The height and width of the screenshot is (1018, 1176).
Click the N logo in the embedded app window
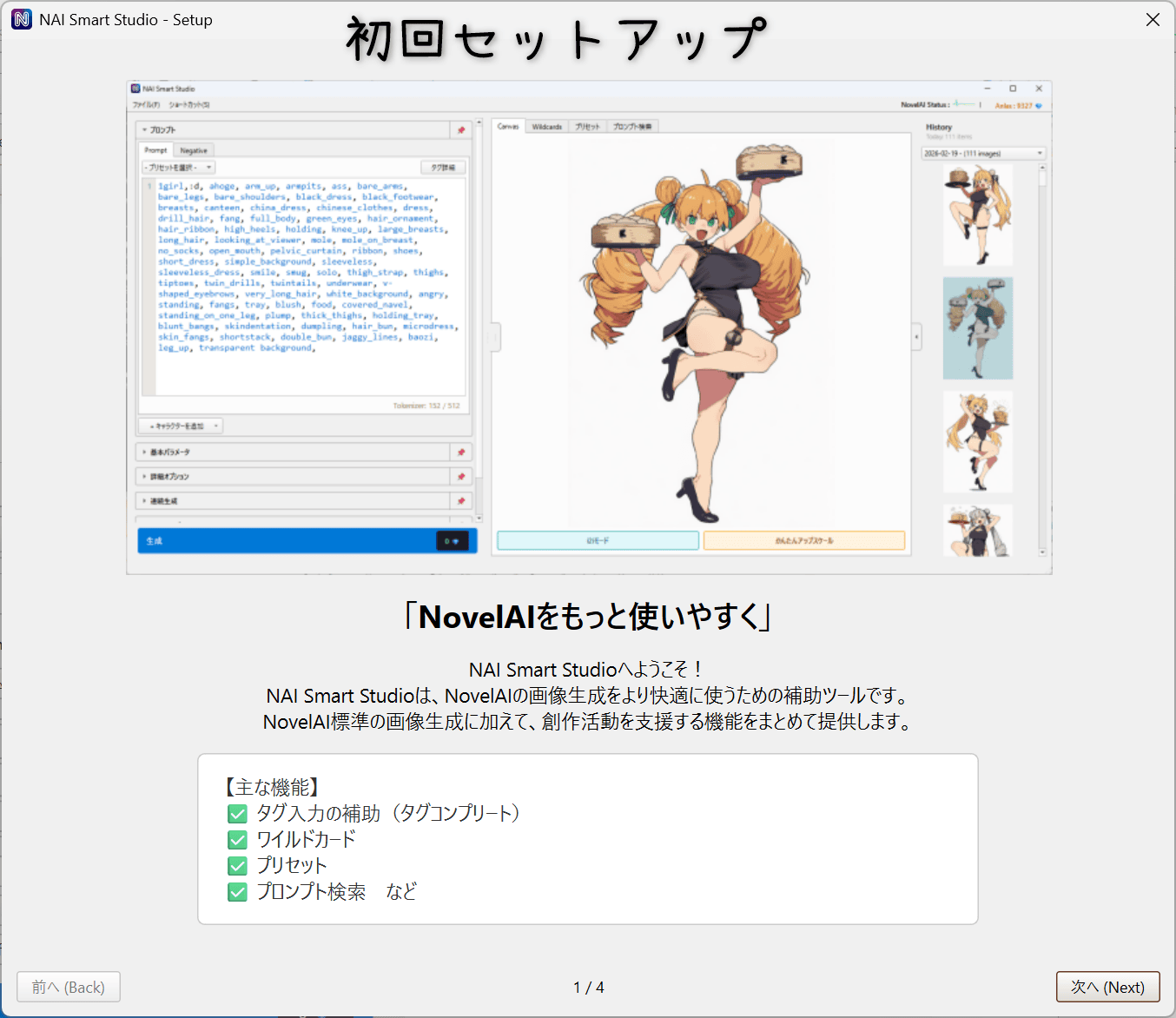135,88
